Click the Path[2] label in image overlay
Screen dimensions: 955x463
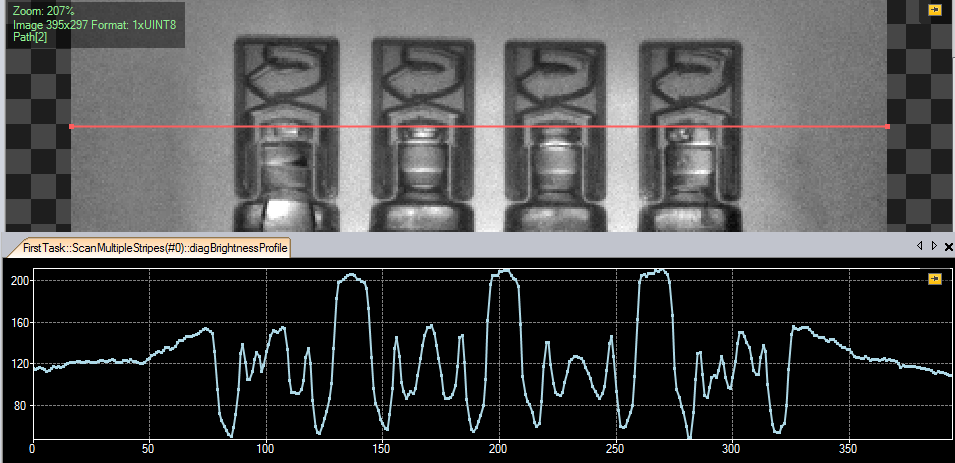point(30,37)
